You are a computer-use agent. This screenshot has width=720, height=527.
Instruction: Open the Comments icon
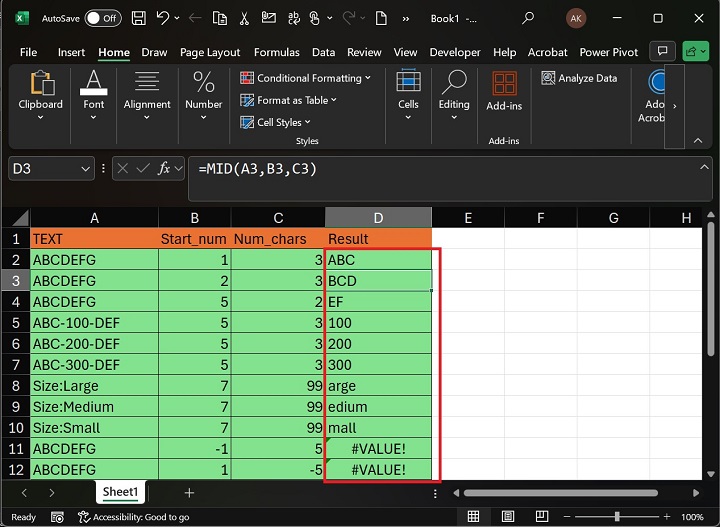[x=661, y=52]
